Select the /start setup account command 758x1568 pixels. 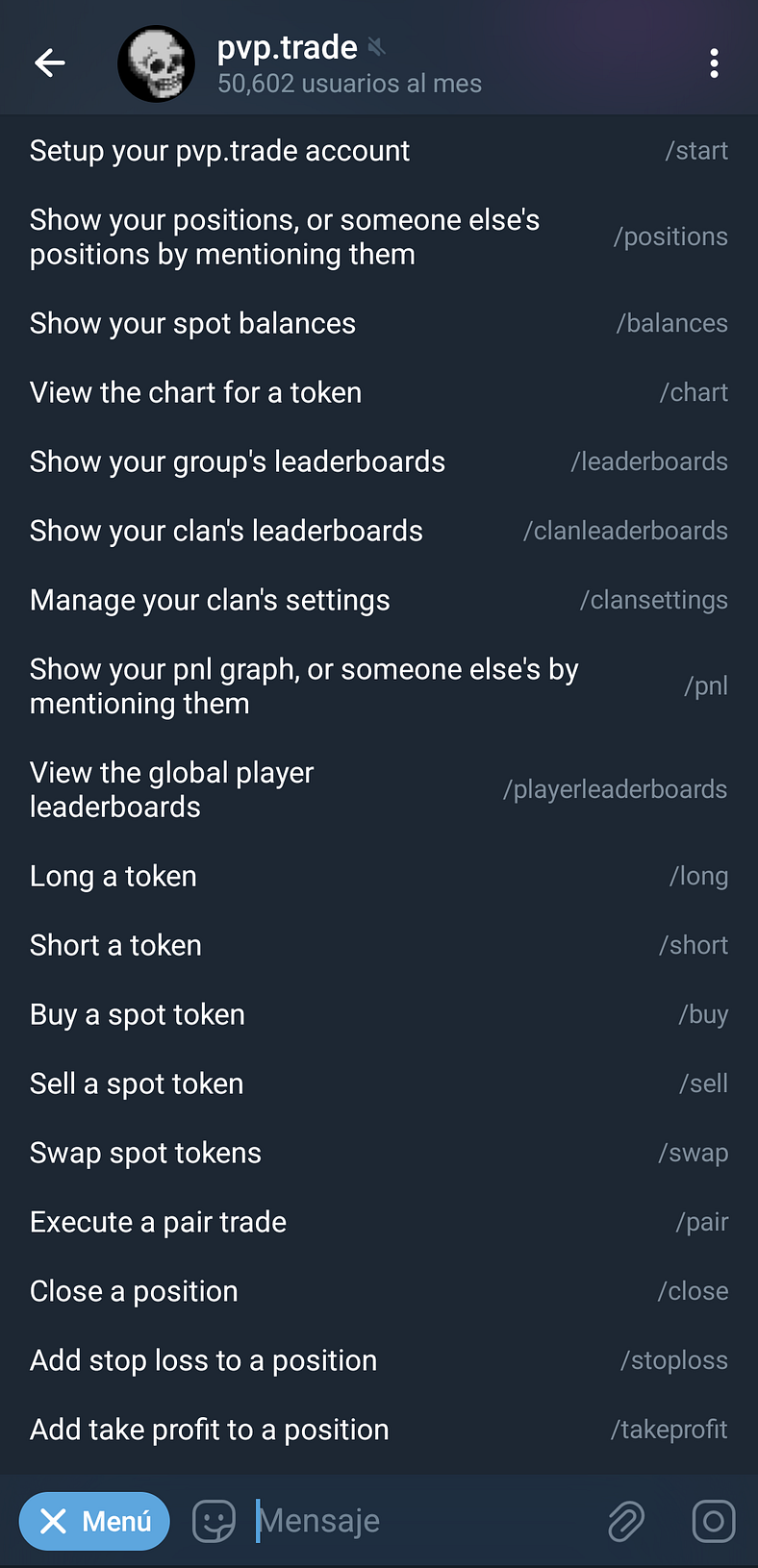379,151
